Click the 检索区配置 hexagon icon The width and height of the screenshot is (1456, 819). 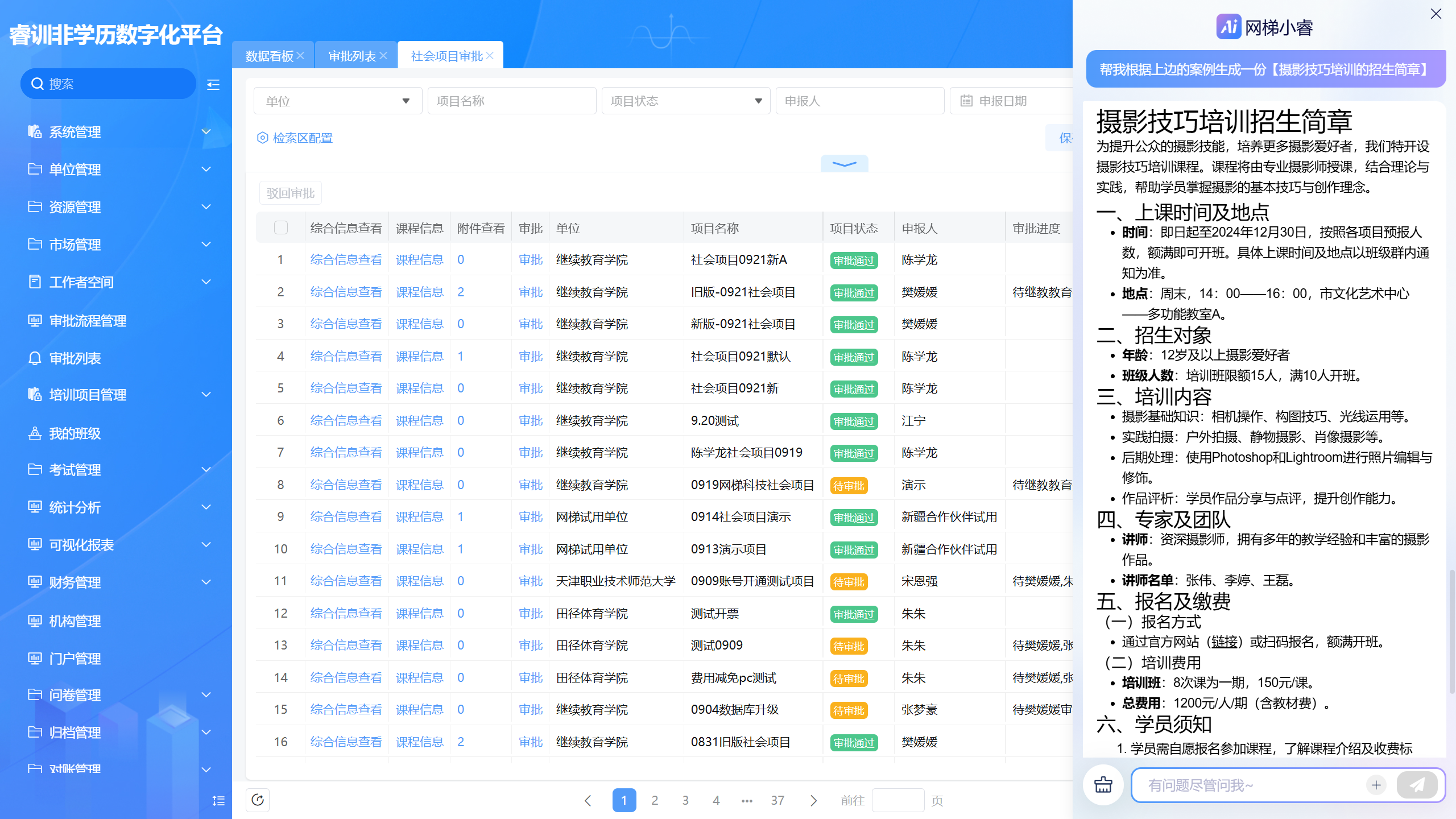(x=262, y=138)
